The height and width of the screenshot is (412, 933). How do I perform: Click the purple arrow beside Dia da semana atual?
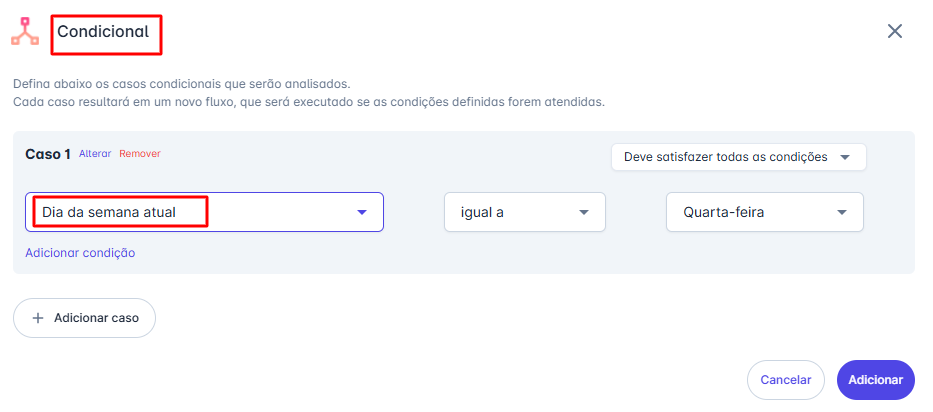(362, 212)
